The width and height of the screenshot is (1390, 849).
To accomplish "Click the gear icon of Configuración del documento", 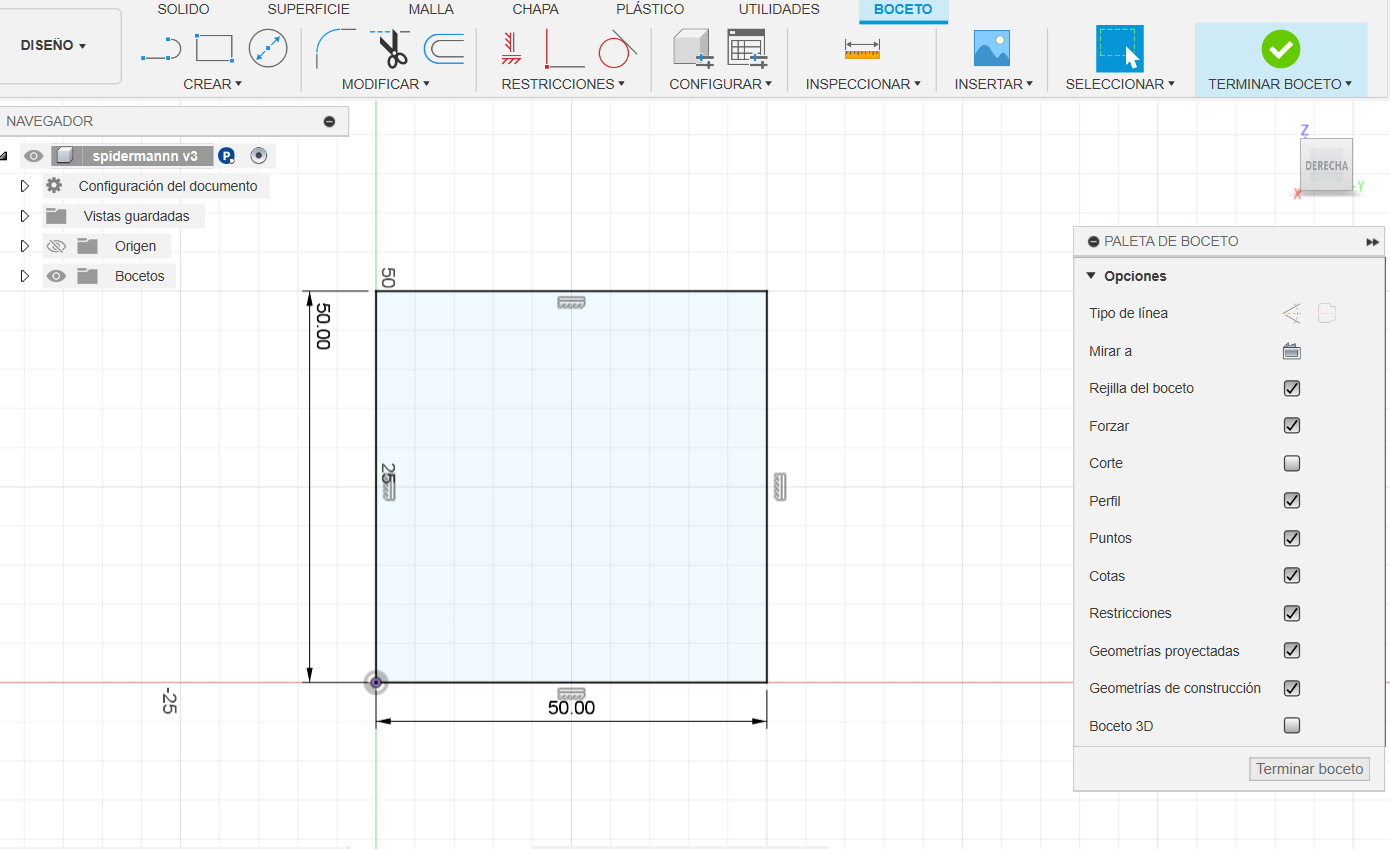I will tap(54, 186).
